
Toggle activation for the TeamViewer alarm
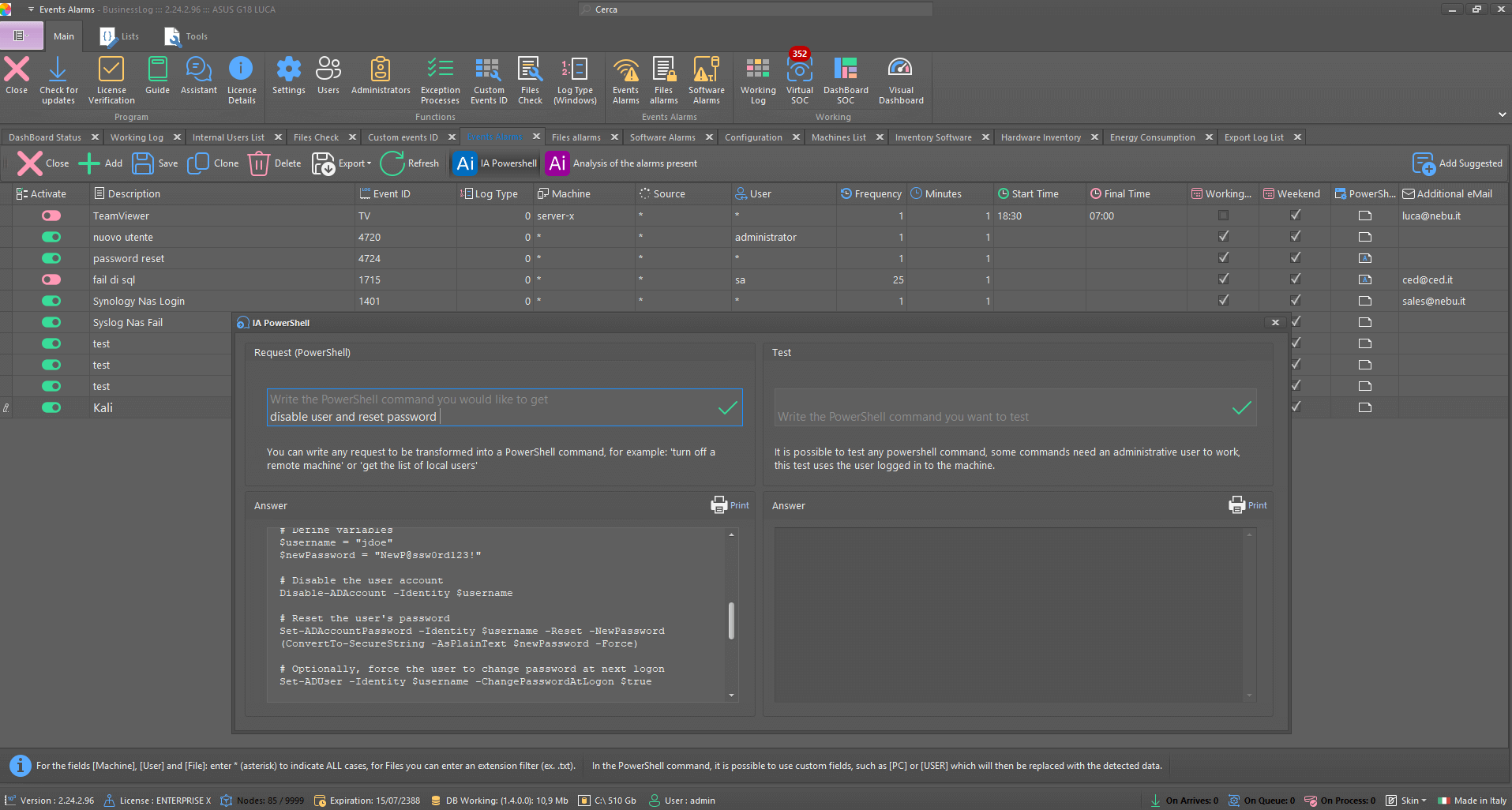click(x=51, y=216)
